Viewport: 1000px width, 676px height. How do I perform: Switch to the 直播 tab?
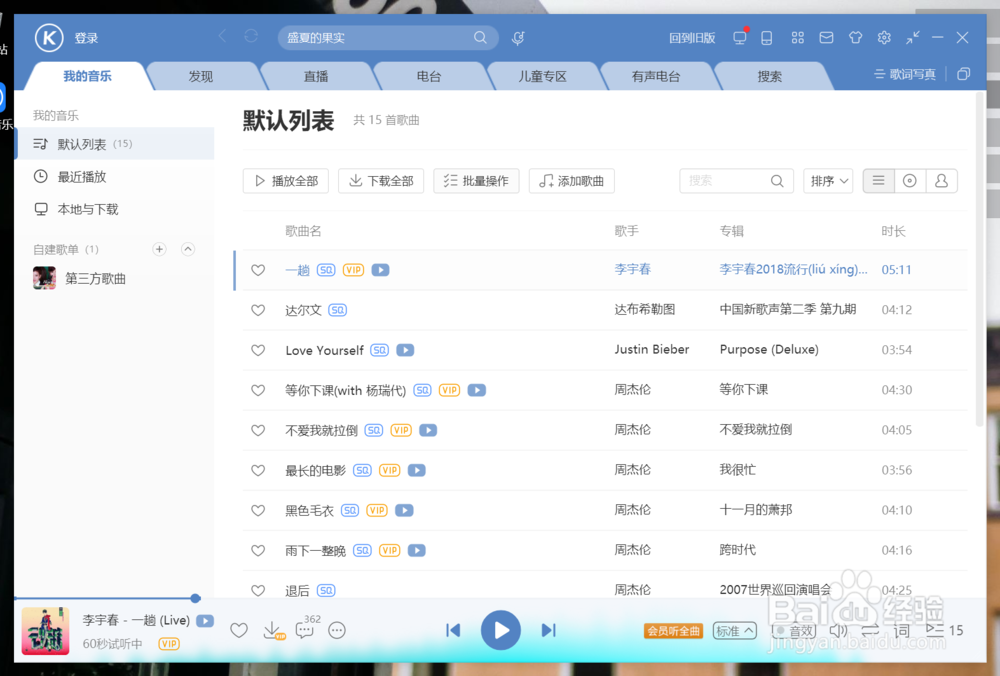[x=316, y=77]
